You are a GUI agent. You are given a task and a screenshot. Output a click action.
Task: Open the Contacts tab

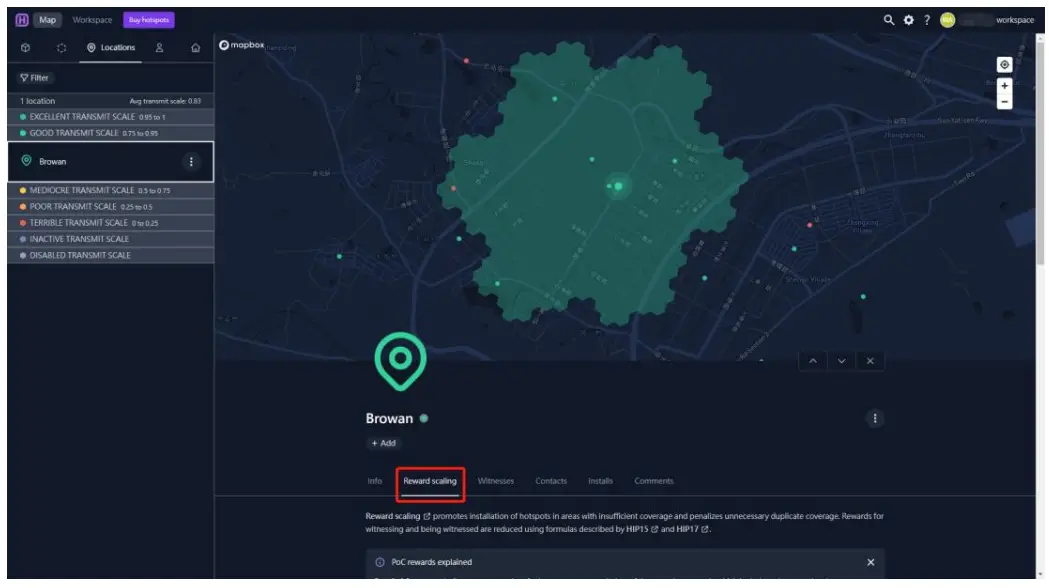coord(551,481)
